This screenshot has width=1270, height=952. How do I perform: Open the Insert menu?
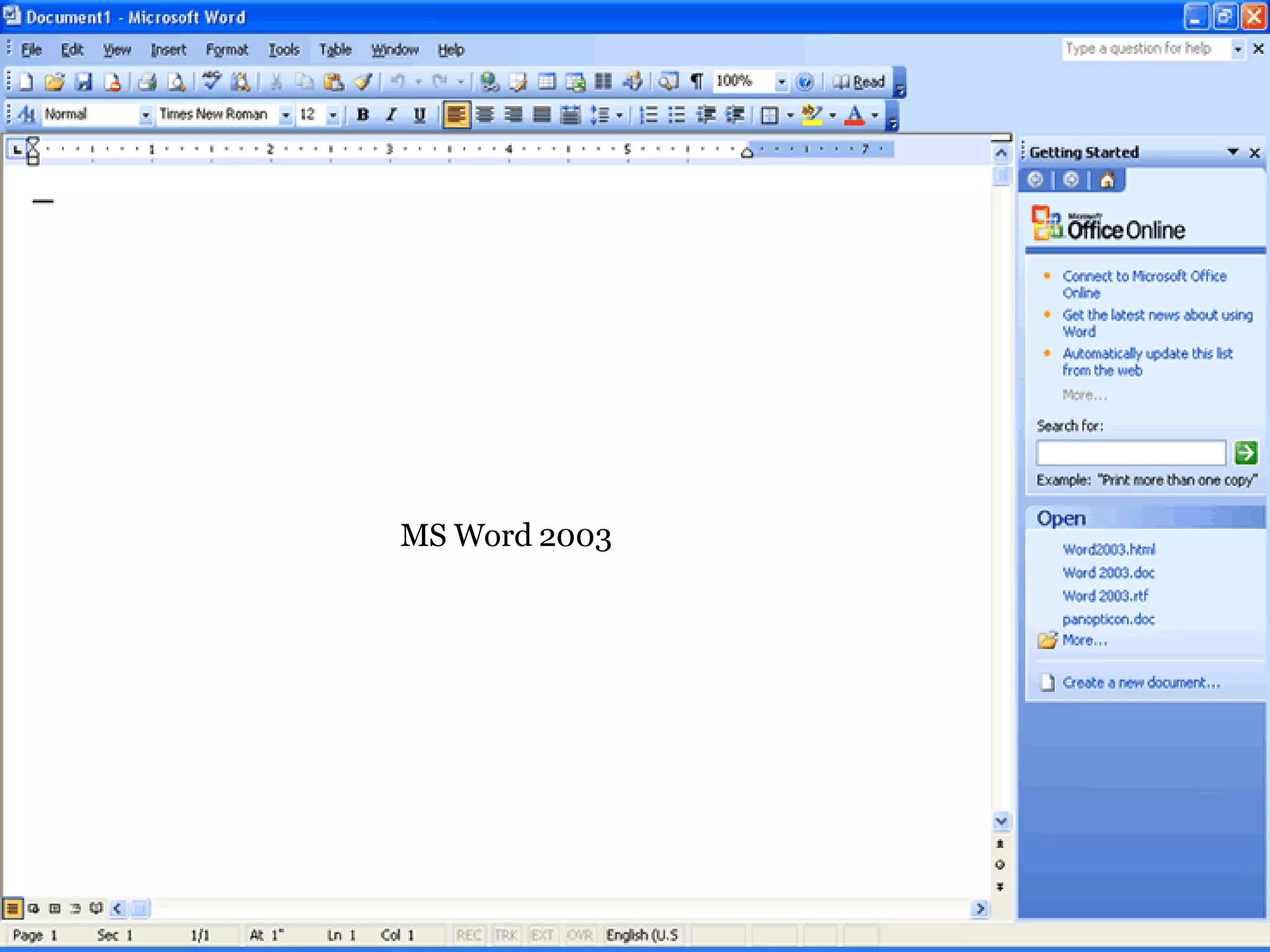168,50
